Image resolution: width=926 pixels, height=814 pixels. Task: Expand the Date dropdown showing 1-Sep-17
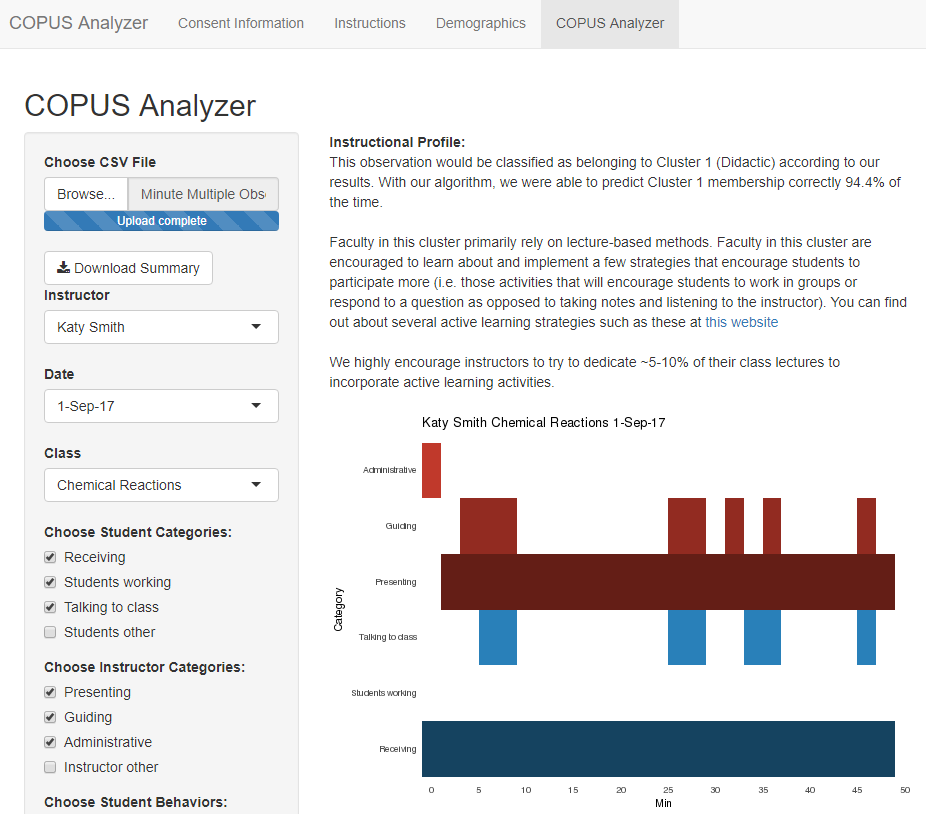coord(161,406)
